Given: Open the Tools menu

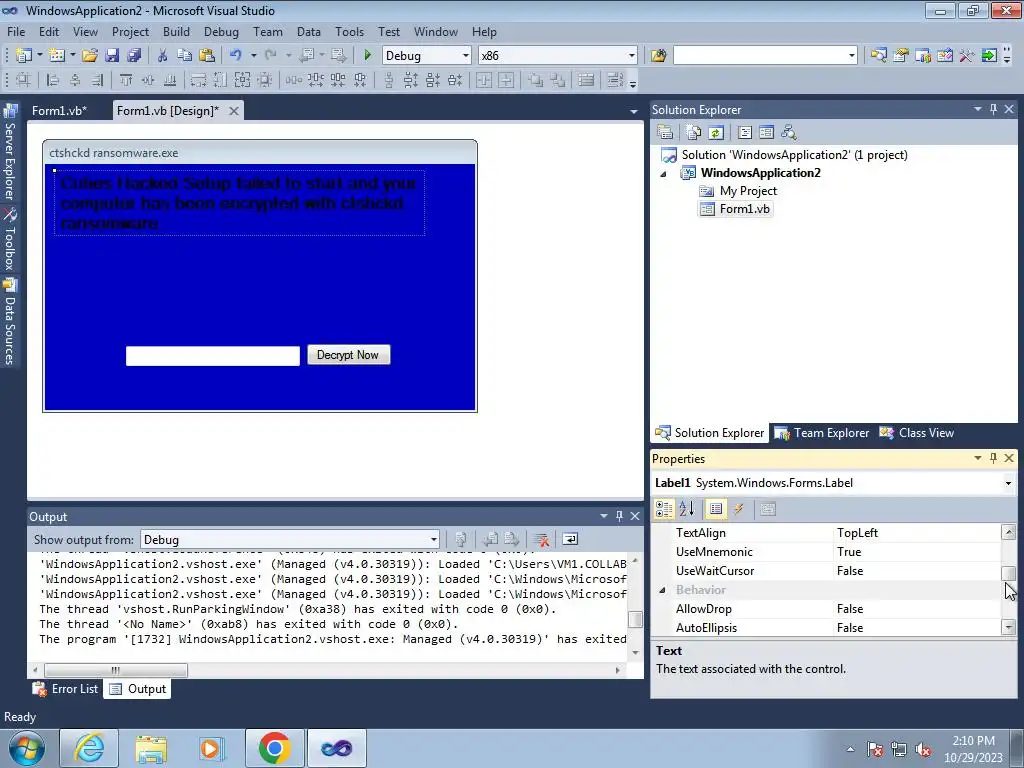Looking at the screenshot, I should tap(349, 31).
